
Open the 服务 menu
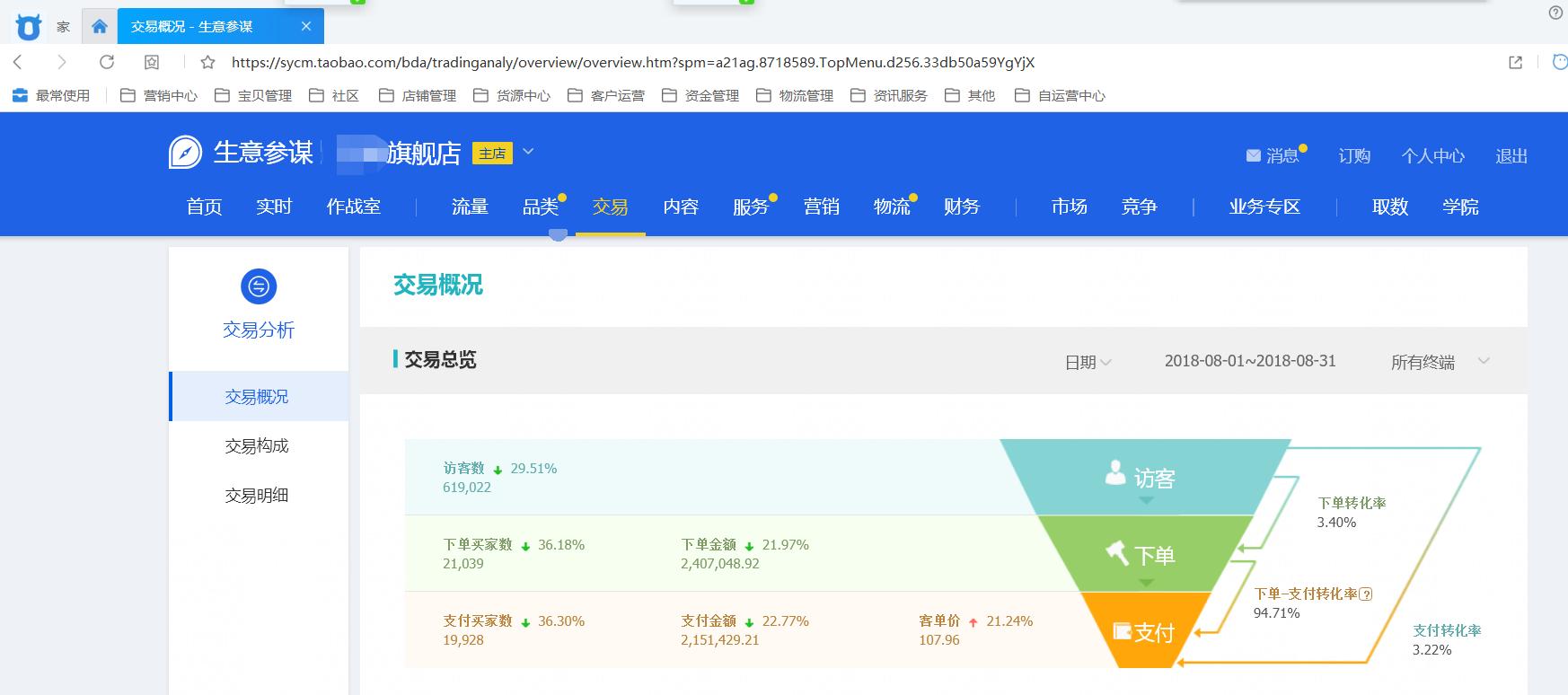(751, 207)
